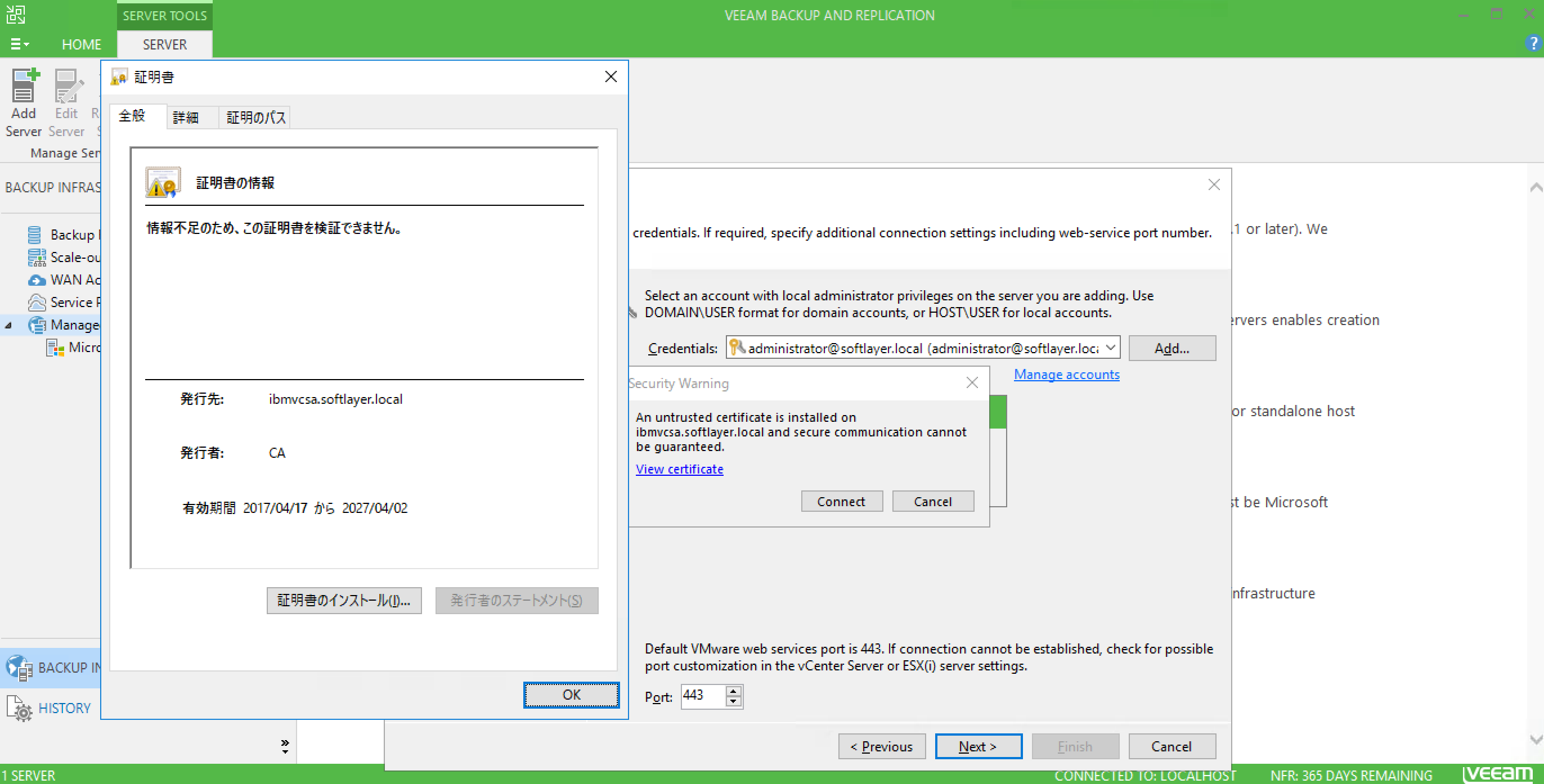This screenshot has width=1544, height=784.
Task: Click the Microsoft Windows server node icon
Action: 56,348
